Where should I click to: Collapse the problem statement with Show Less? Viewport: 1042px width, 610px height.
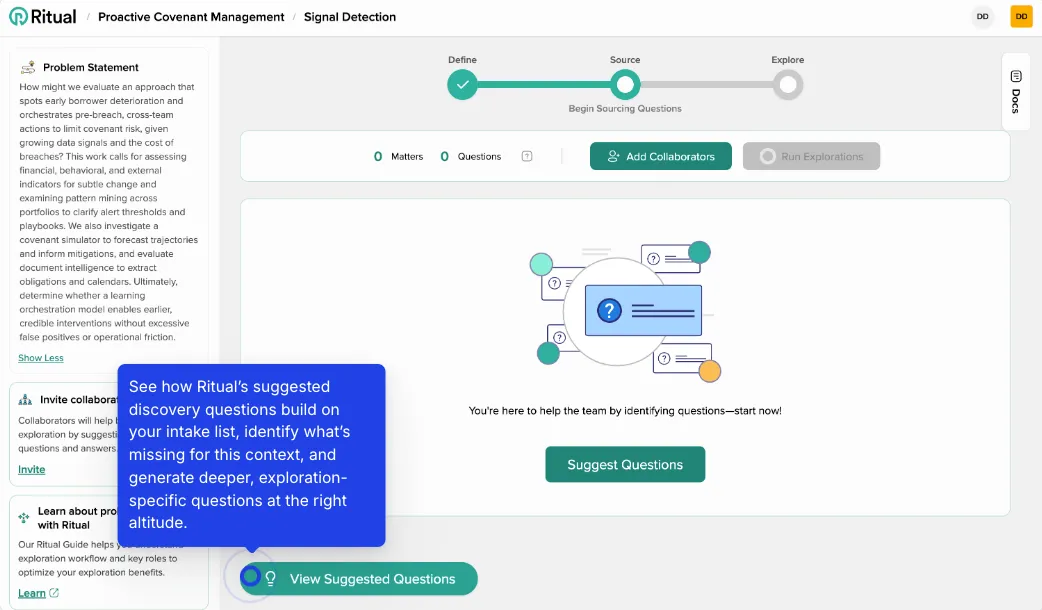pyautogui.click(x=40, y=357)
